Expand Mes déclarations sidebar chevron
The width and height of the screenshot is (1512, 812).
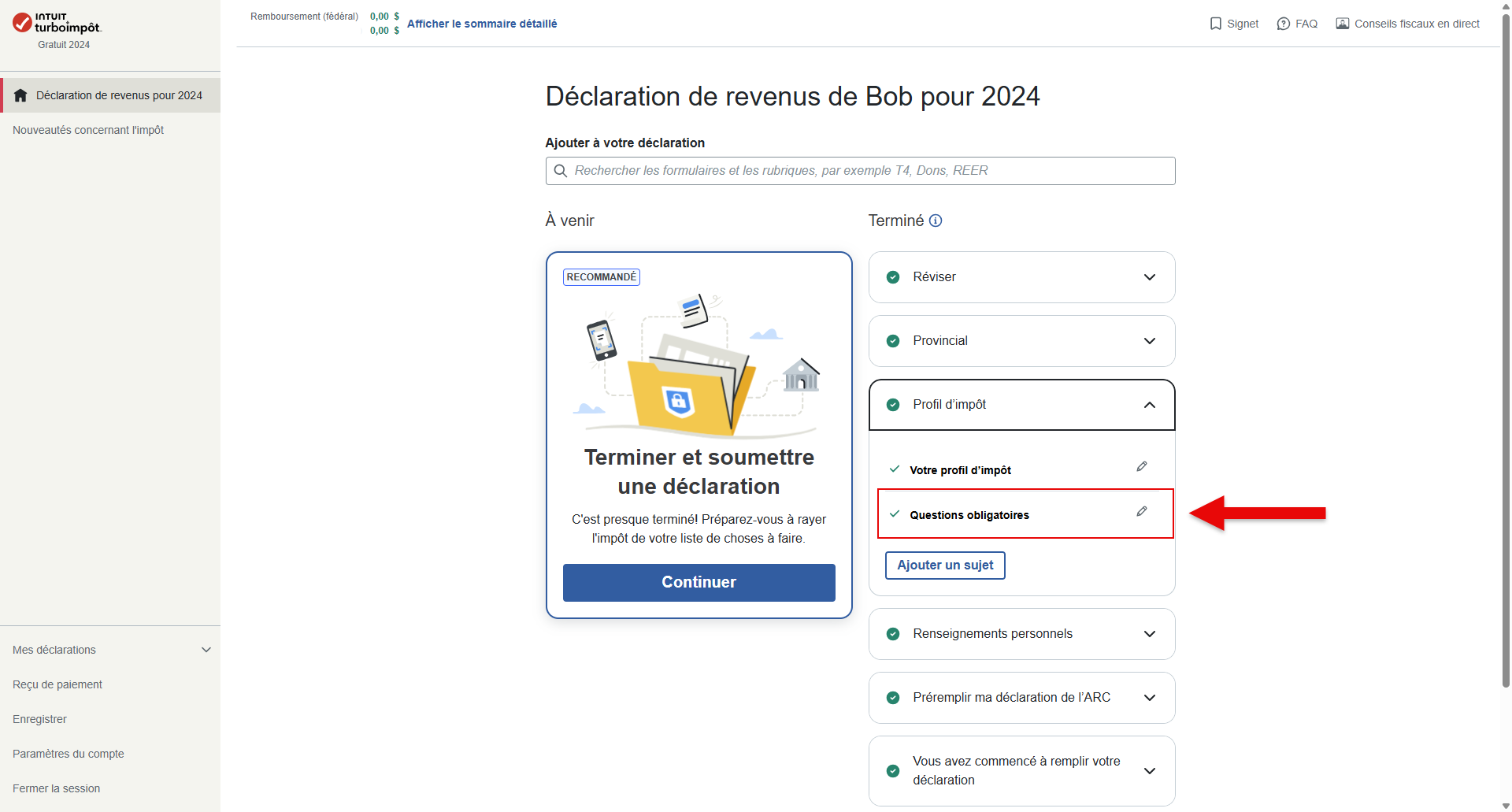coord(206,650)
